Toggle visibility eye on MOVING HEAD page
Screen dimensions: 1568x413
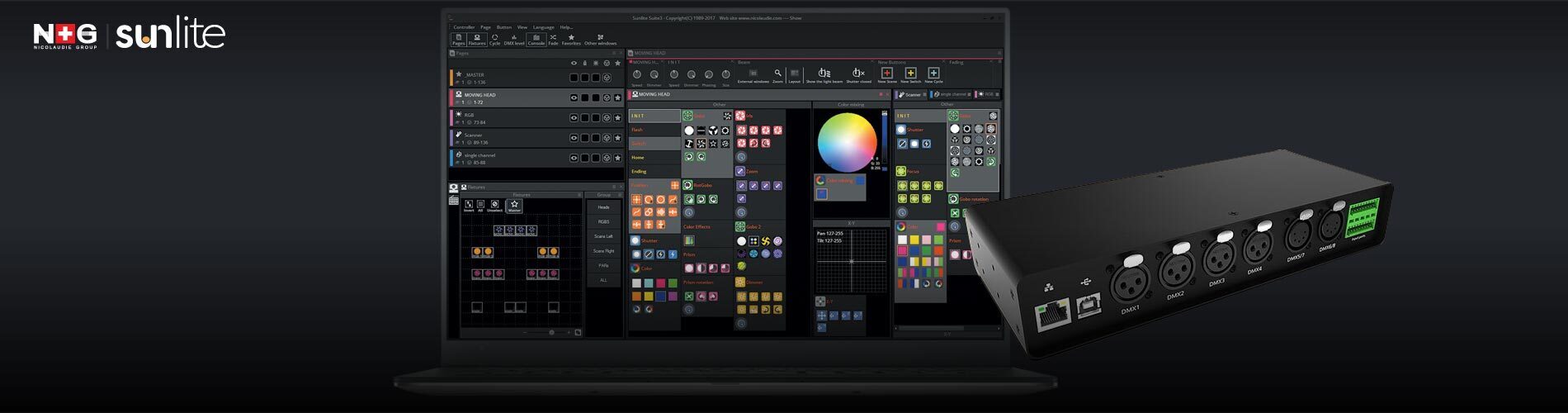574,97
